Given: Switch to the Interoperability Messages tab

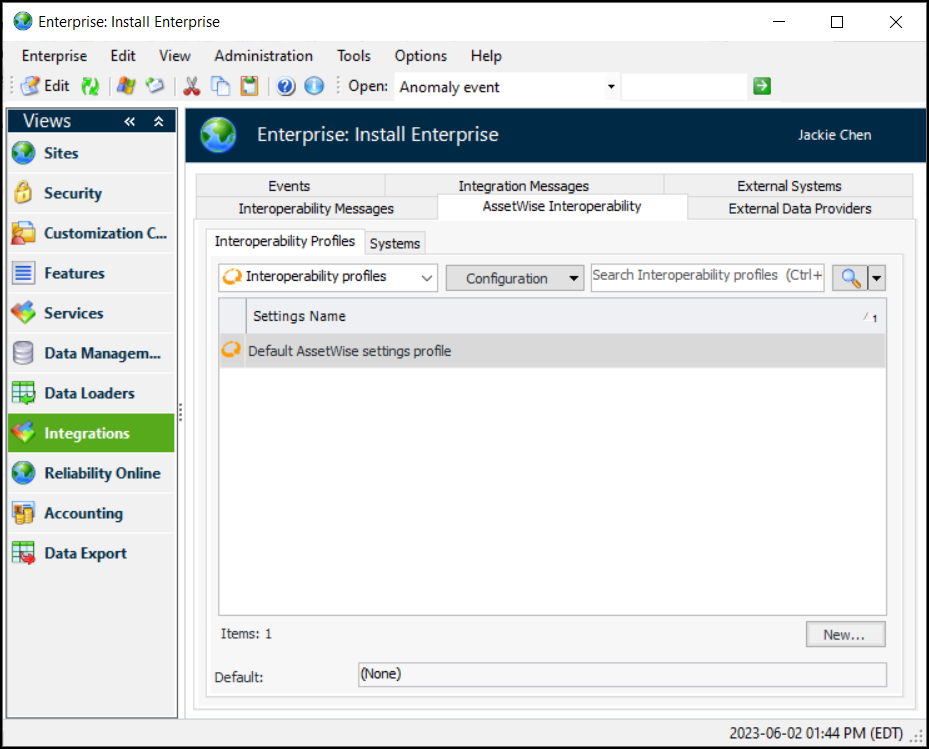Looking at the screenshot, I should pyautogui.click(x=316, y=208).
